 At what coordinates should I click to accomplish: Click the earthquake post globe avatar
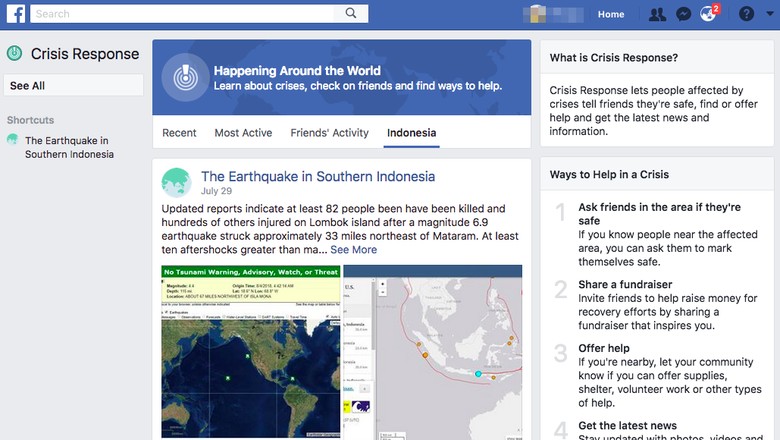click(176, 182)
